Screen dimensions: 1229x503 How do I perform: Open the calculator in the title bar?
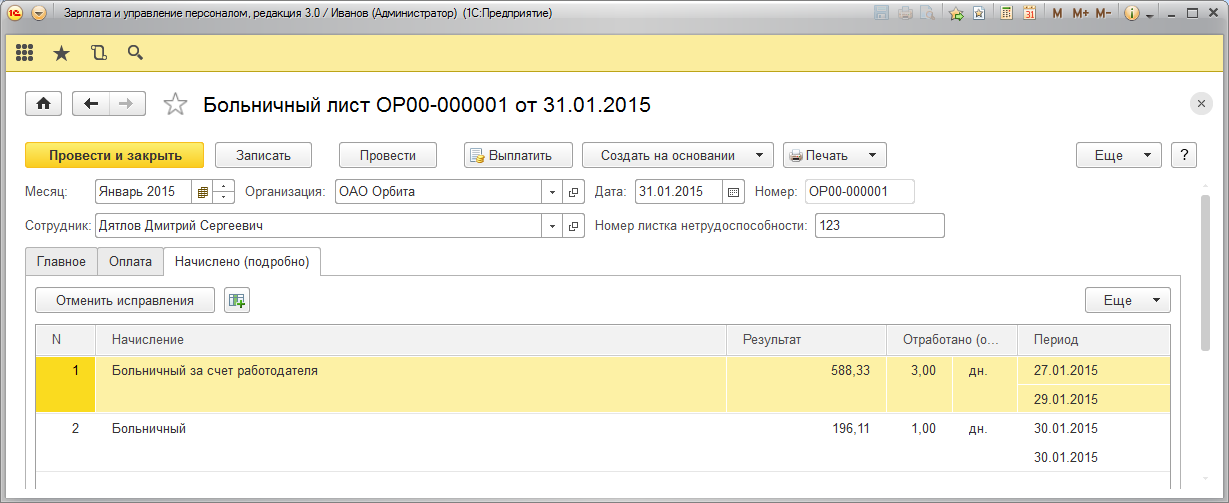click(x=1006, y=14)
